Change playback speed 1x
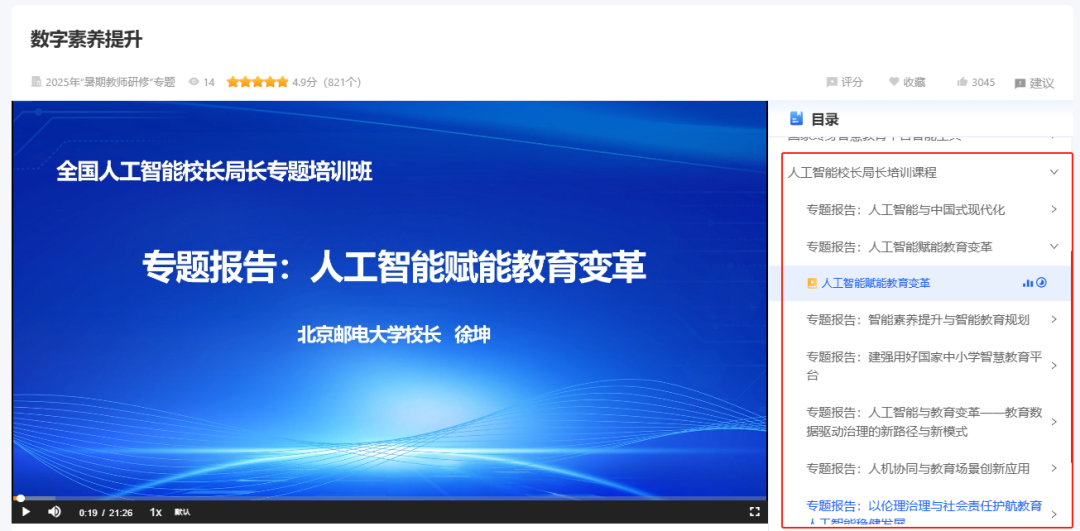The image size is (1080, 531). click(156, 512)
